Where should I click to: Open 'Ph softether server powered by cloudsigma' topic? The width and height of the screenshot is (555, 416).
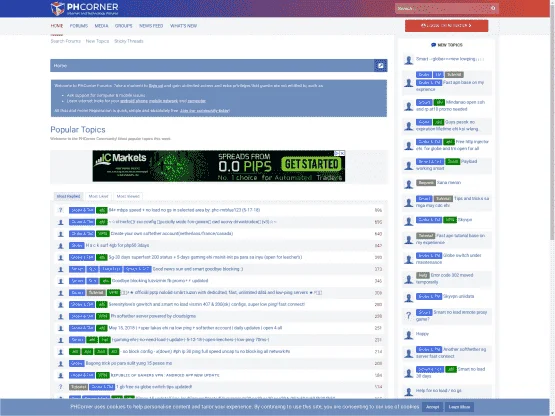pos(153,316)
